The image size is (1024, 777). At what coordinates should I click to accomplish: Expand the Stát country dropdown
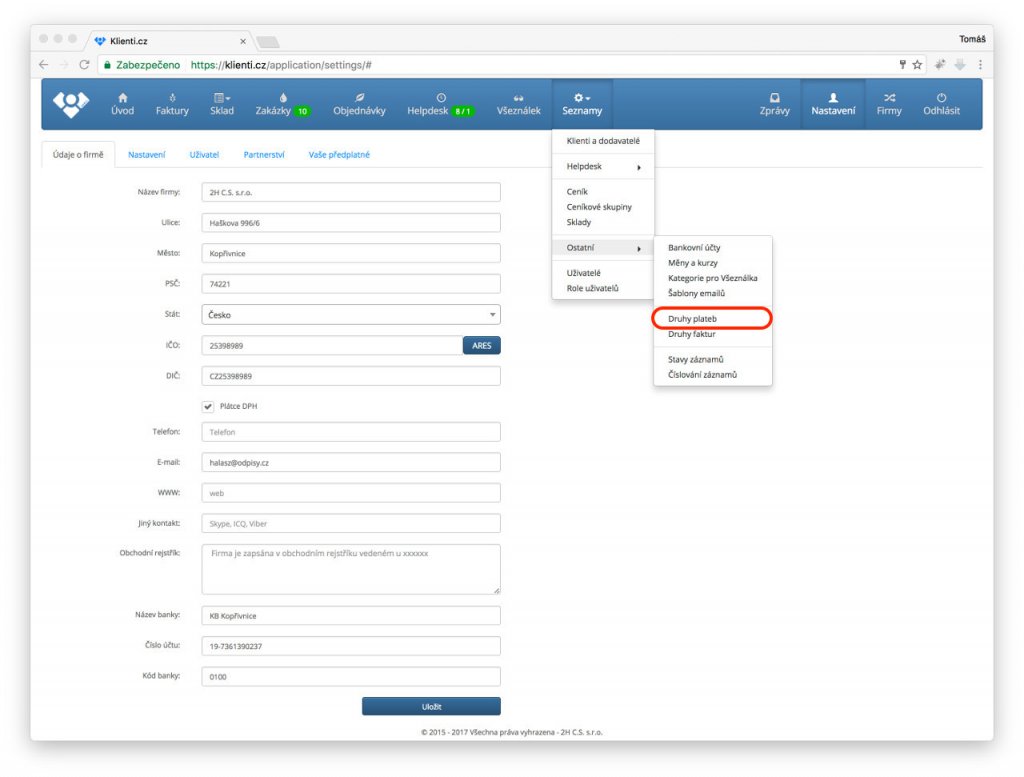pos(351,315)
